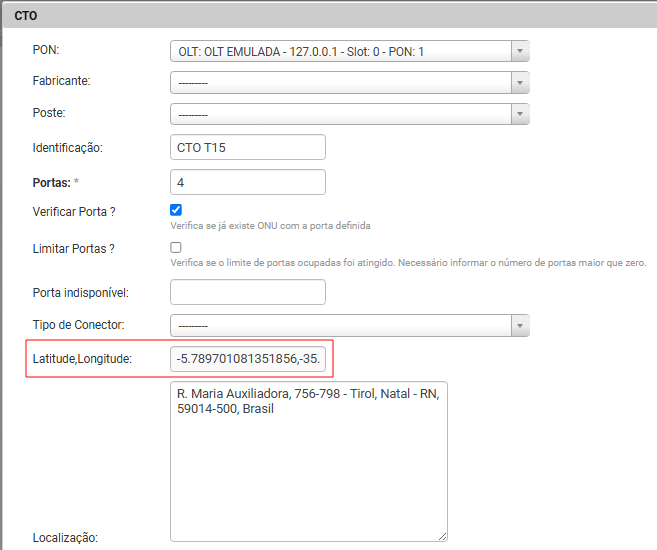
Task: Grab the Localização textarea resize handle
Action: (441, 535)
